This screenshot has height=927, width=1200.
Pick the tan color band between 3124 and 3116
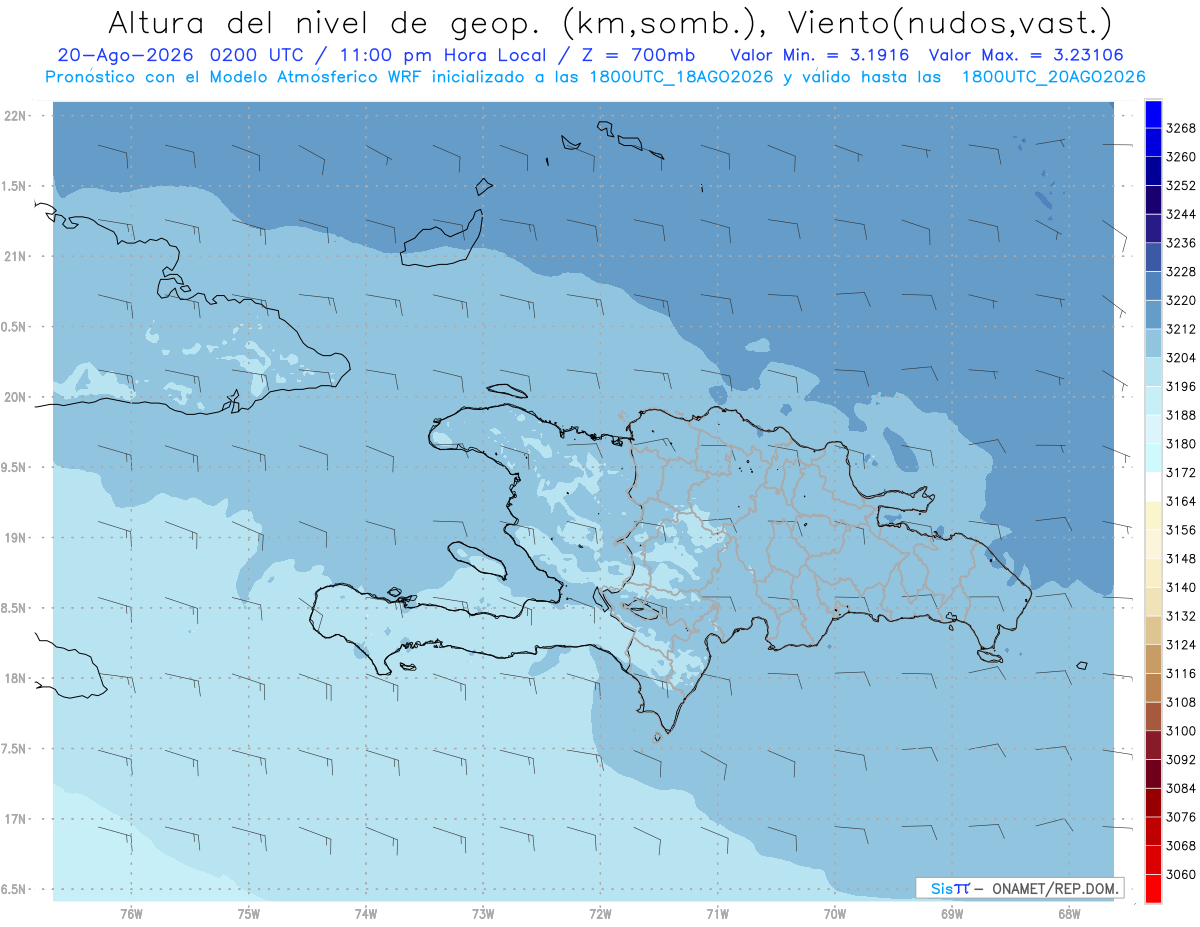tap(1153, 659)
